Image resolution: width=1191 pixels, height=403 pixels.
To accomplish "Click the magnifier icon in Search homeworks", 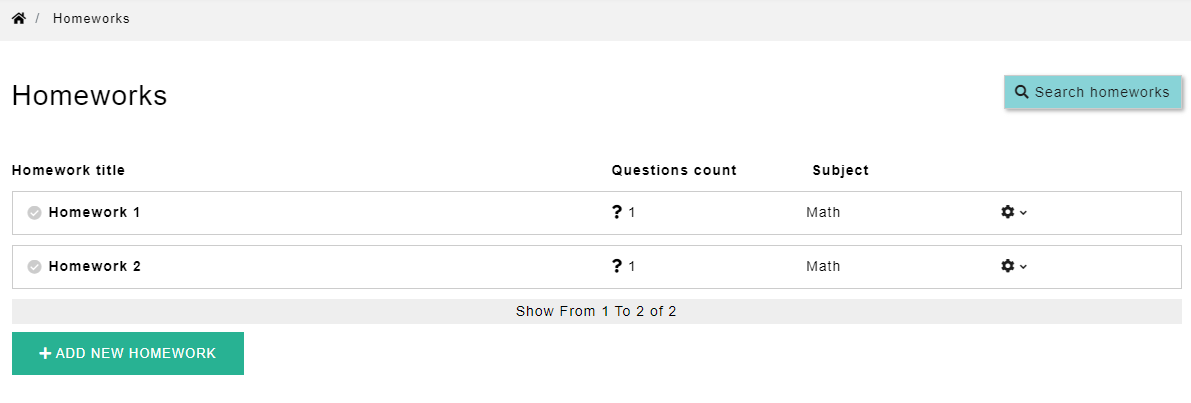I will 1021,92.
